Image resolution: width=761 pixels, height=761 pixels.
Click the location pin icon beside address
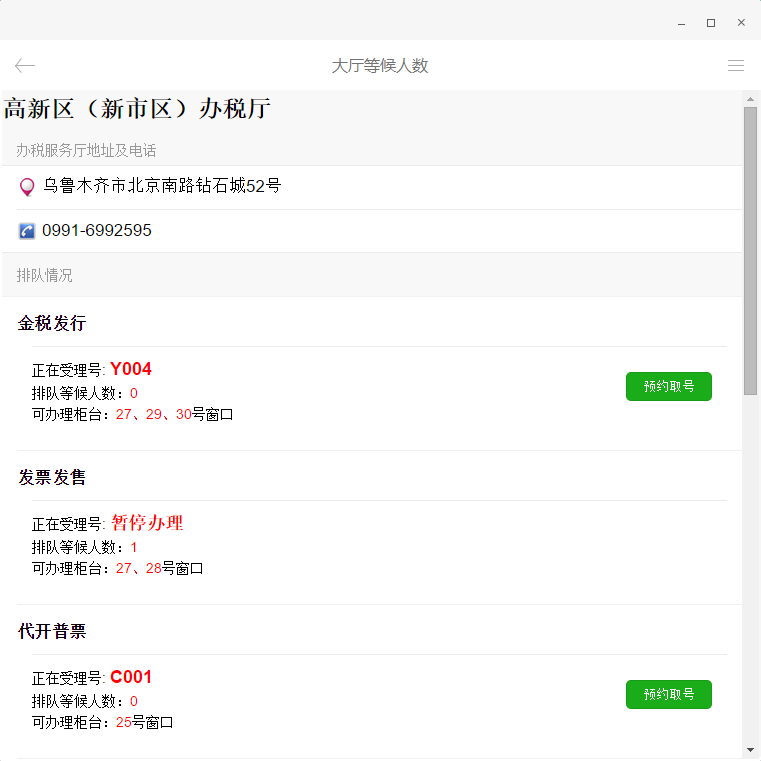27,187
